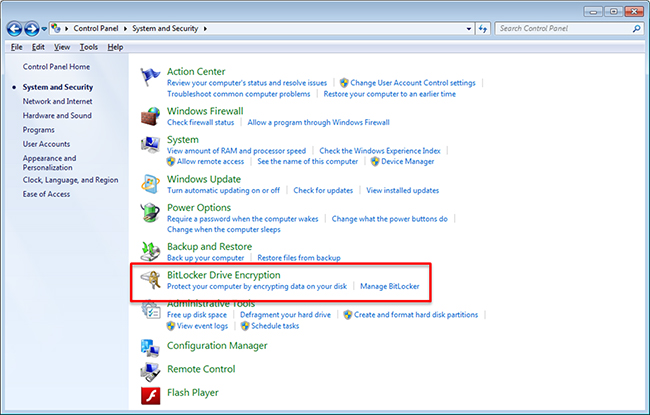Click Defragment your hard drive link
The height and width of the screenshot is (415, 650).
[x=285, y=315]
